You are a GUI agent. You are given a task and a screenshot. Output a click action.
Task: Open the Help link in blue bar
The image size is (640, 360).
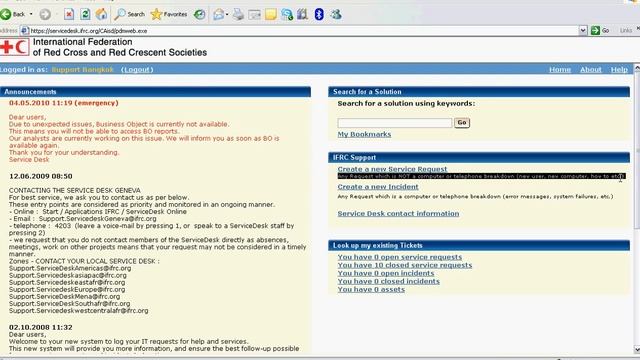(x=619, y=69)
